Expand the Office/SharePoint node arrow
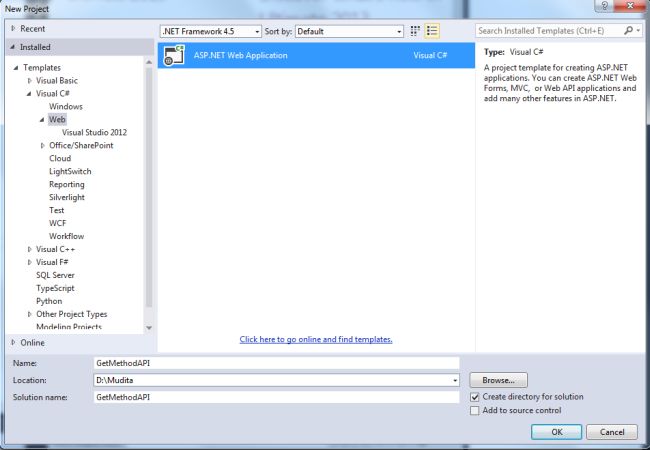The width and height of the screenshot is (650, 450). point(42,145)
